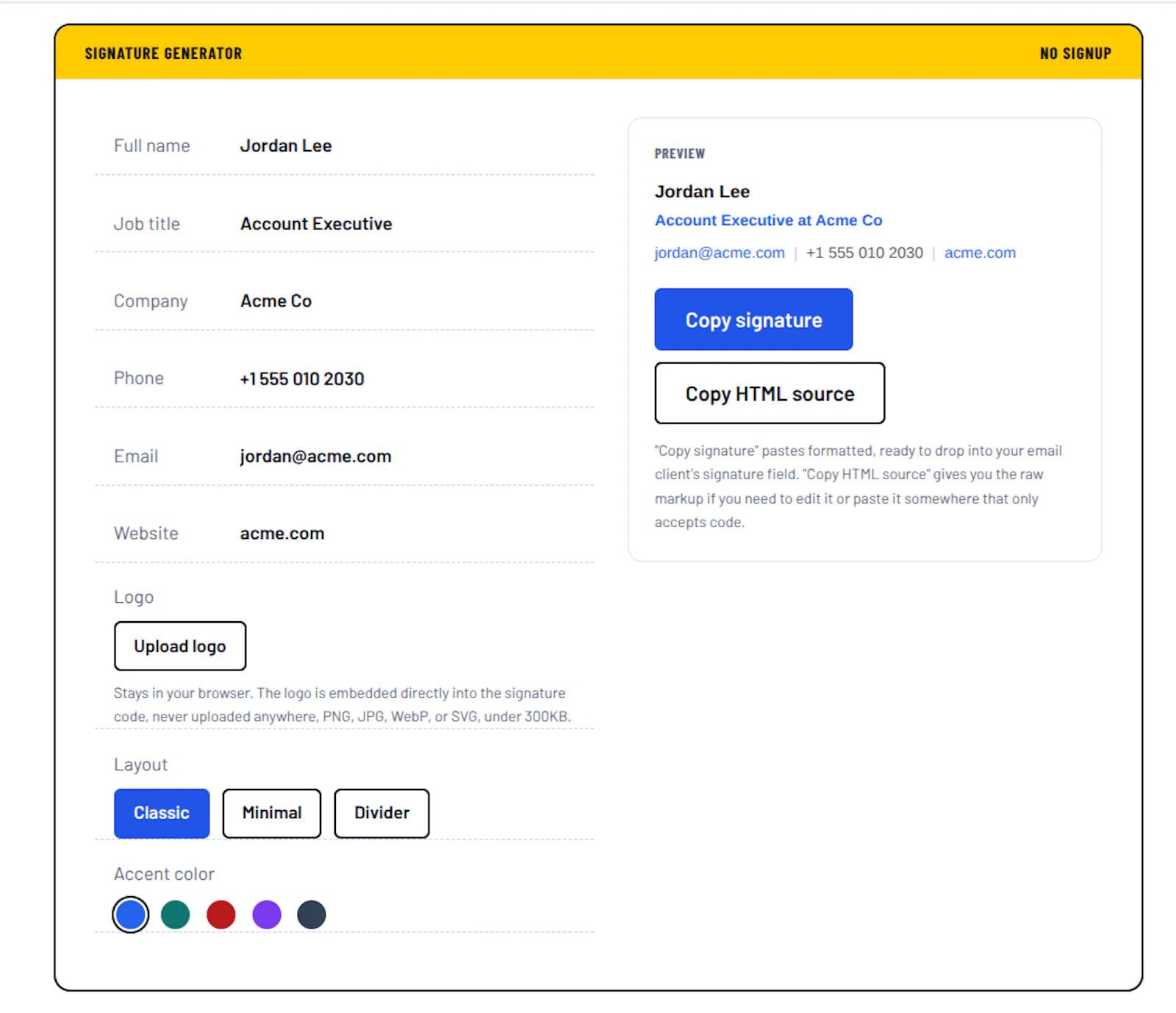The height and width of the screenshot is (1013, 1176).
Task: Click the Logo section label
Action: coord(134,597)
